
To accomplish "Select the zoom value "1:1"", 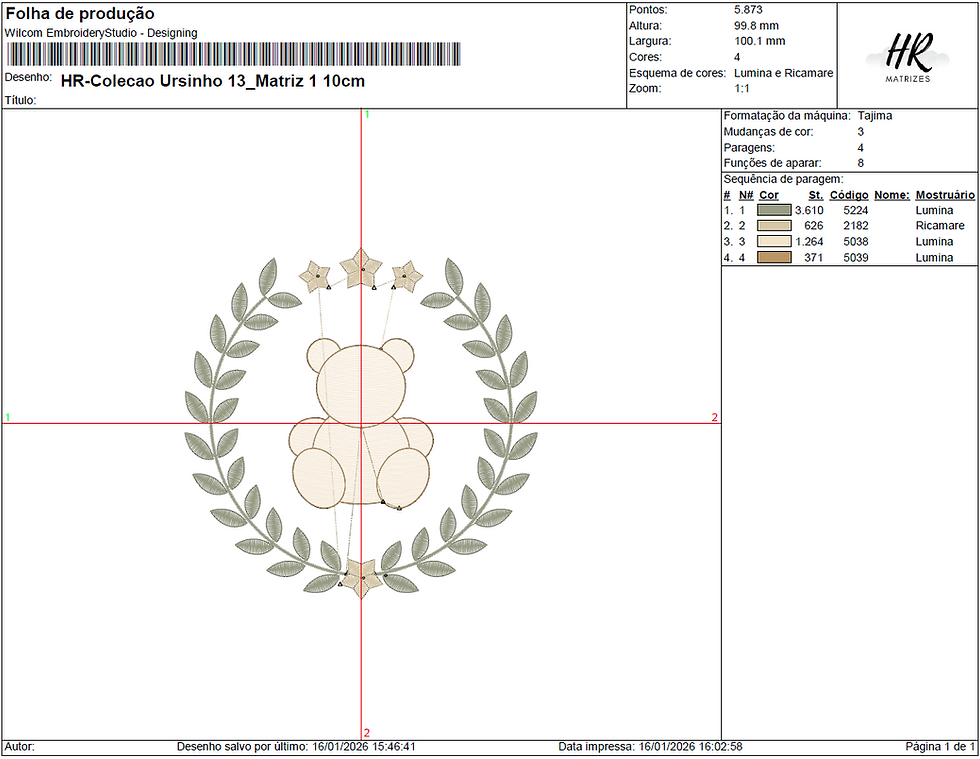I will point(742,89).
